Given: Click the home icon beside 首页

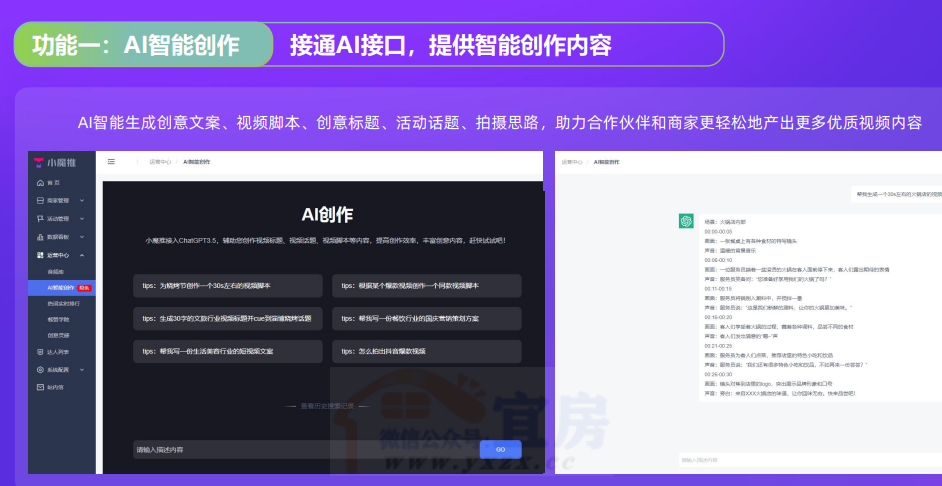Looking at the screenshot, I should (x=40, y=182).
